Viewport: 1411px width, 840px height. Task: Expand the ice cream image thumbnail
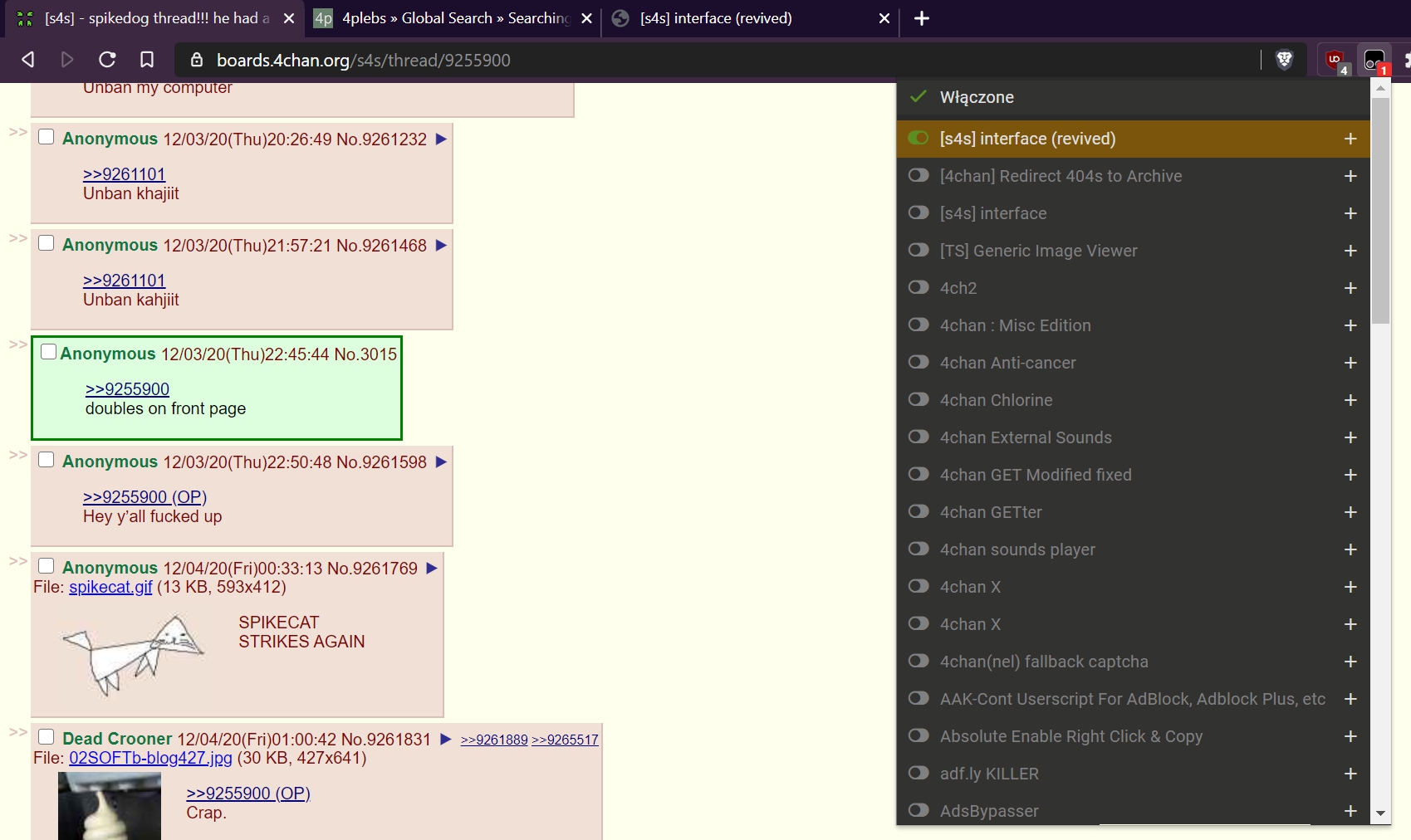(x=110, y=806)
